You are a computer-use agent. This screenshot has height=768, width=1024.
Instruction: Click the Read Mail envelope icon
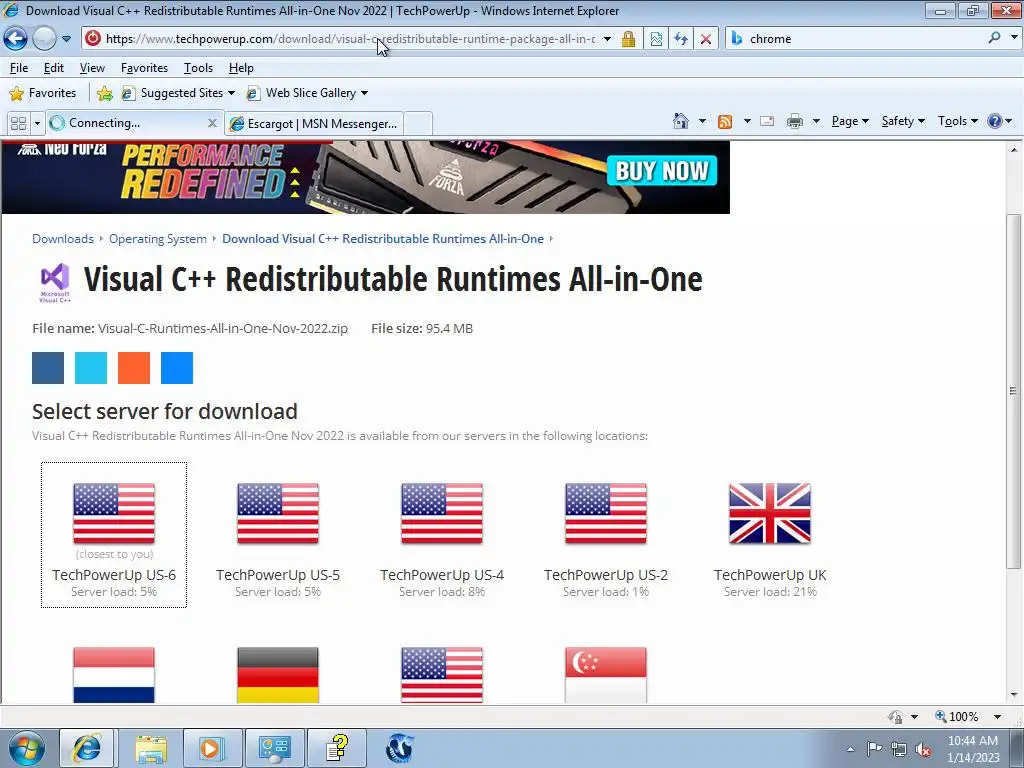point(767,121)
